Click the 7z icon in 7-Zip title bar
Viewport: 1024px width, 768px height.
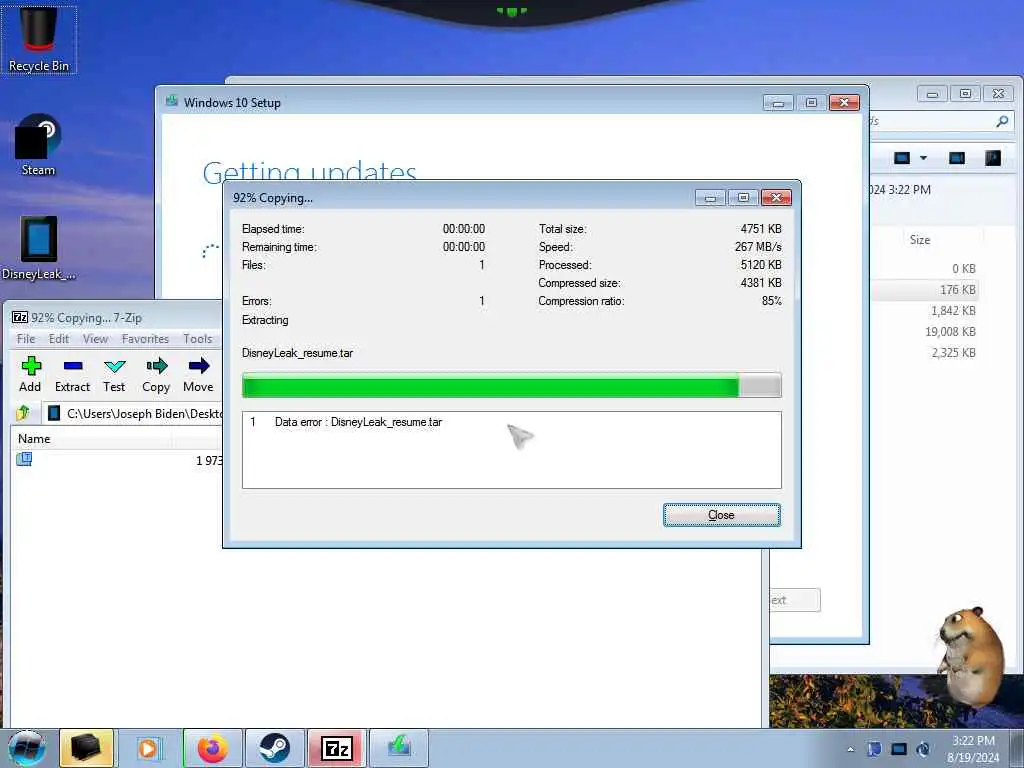(x=20, y=317)
